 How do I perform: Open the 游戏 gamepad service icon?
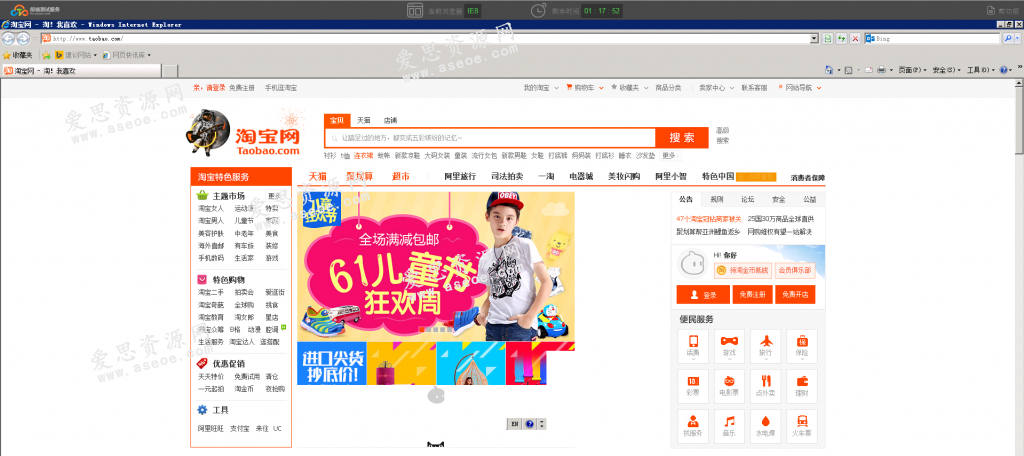[x=729, y=342]
